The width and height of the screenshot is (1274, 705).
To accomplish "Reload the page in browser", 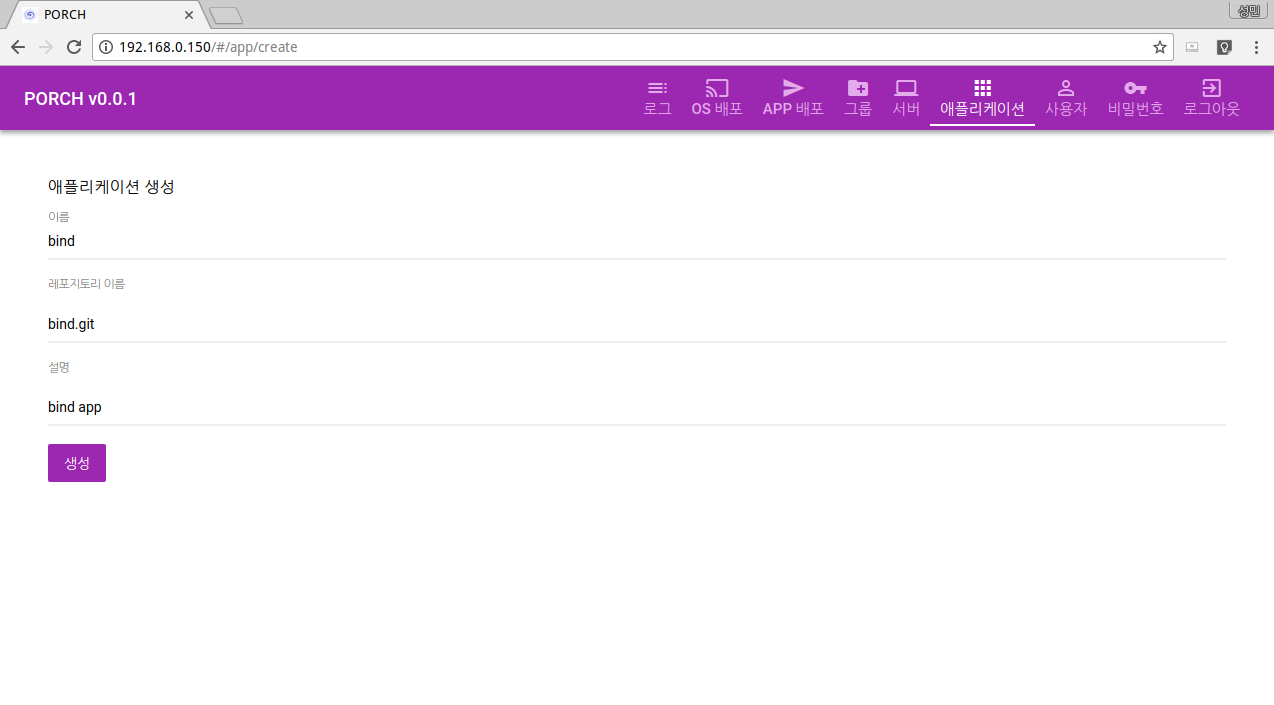I will click(x=73, y=47).
